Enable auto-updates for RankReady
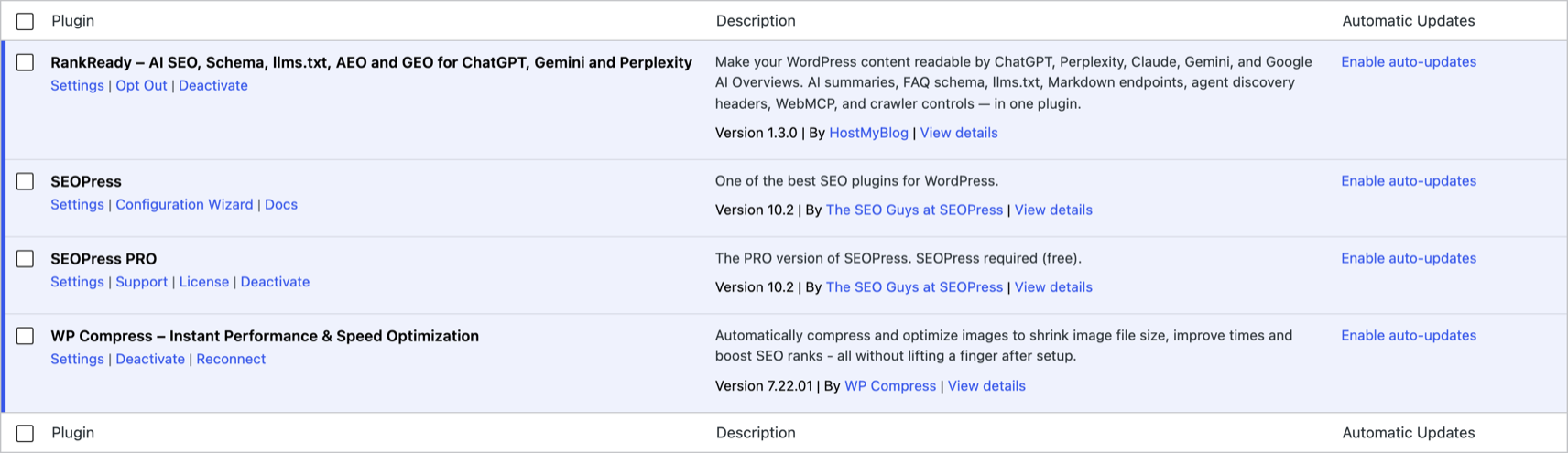This screenshot has width=1568, height=453. tap(1409, 61)
